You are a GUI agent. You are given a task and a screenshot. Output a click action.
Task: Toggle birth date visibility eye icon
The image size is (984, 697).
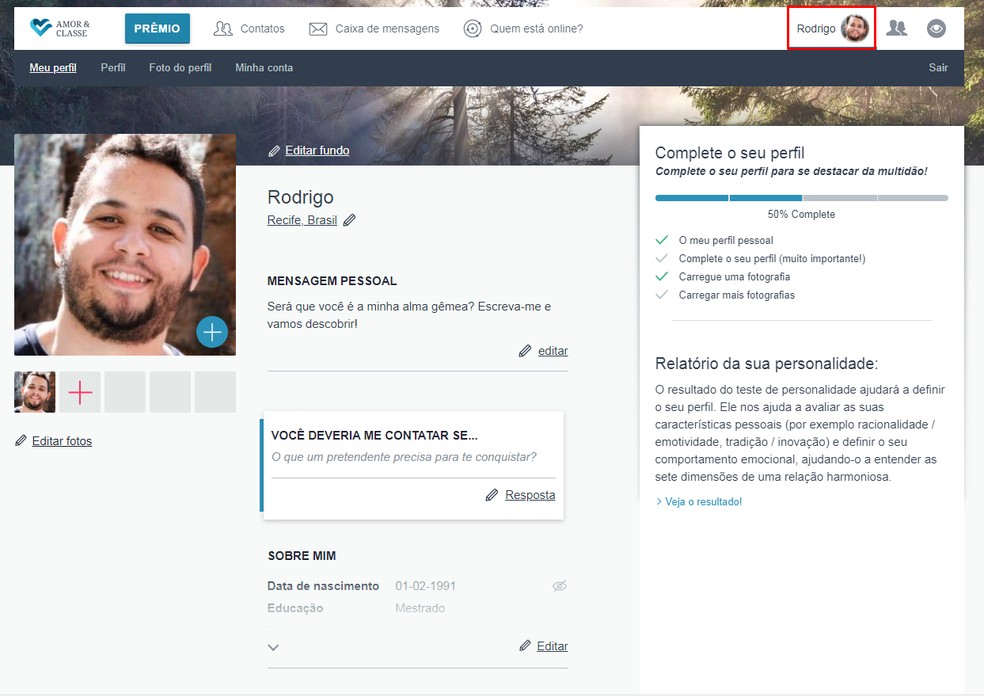[560, 586]
